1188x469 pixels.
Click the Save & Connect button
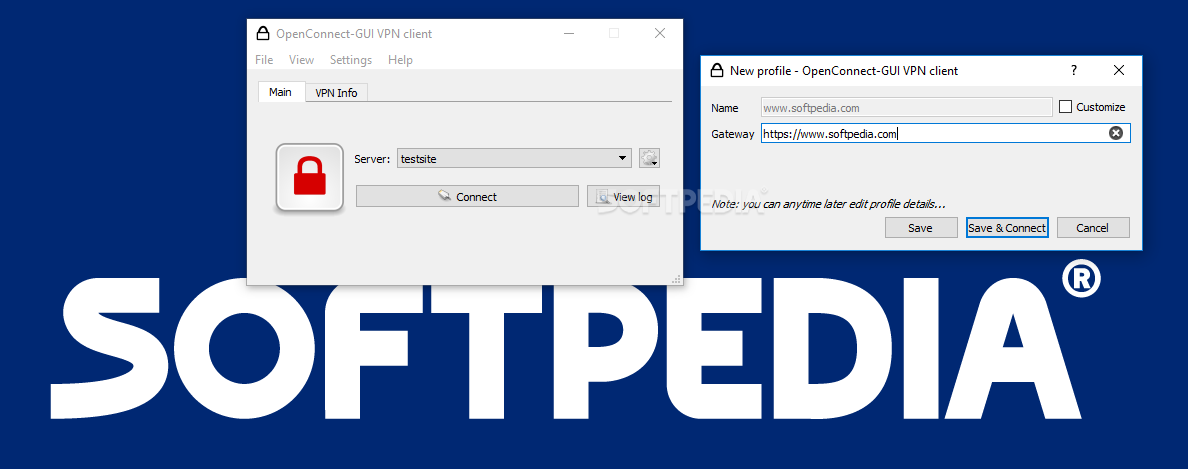[1007, 227]
